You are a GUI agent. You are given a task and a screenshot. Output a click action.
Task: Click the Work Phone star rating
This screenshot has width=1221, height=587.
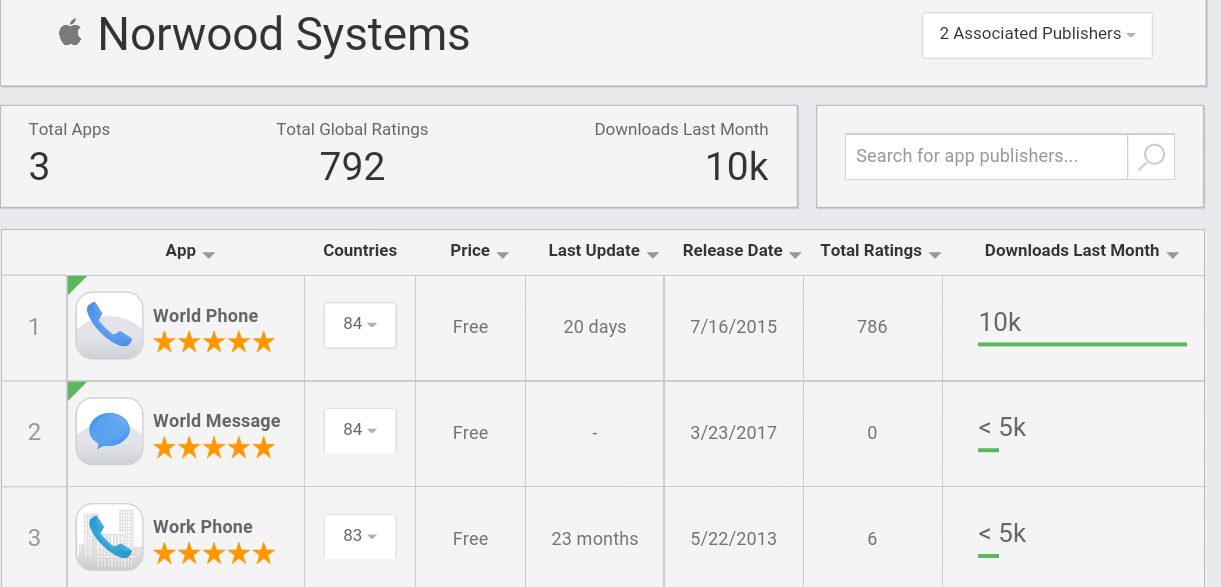pos(213,554)
